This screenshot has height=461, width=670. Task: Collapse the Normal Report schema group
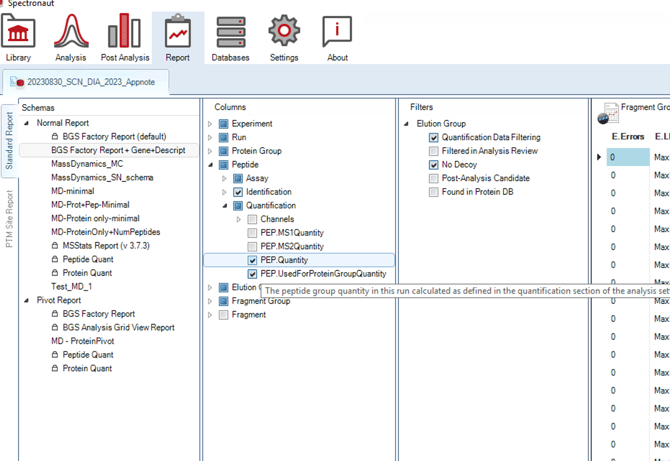(x=27, y=124)
